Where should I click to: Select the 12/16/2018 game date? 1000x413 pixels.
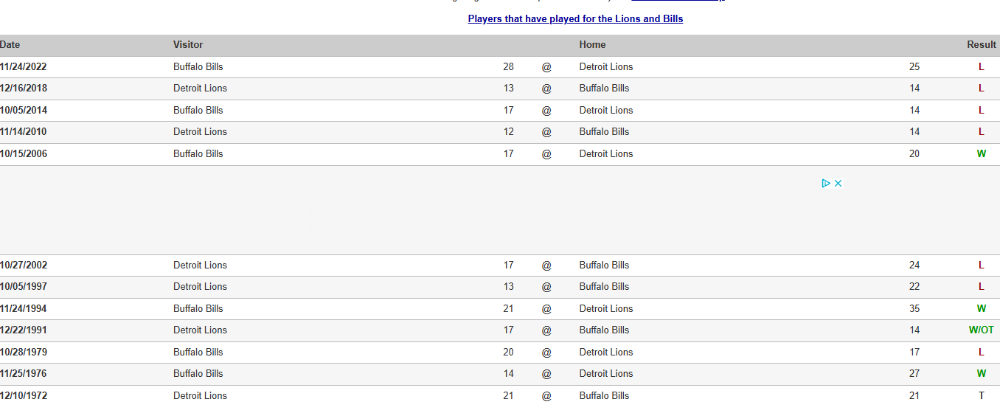pyautogui.click(x=24, y=89)
